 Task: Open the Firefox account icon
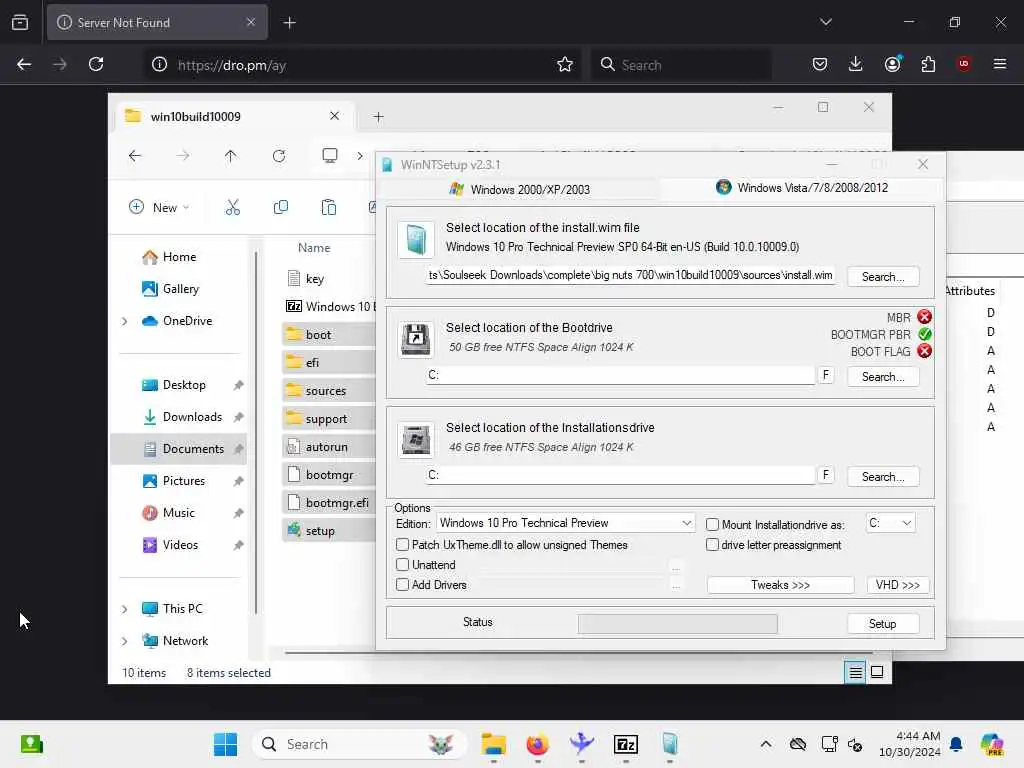pos(892,64)
